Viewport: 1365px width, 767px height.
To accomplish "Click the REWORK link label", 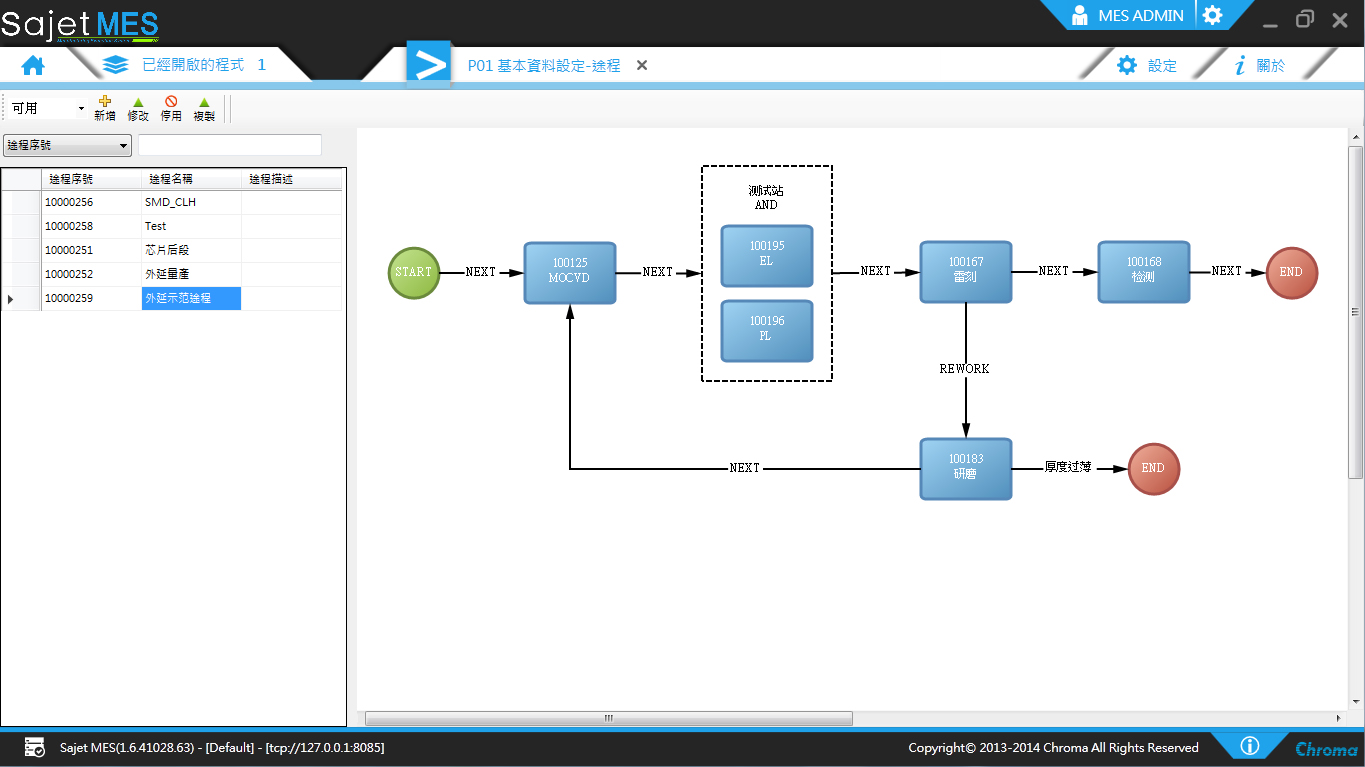I will tap(965, 369).
